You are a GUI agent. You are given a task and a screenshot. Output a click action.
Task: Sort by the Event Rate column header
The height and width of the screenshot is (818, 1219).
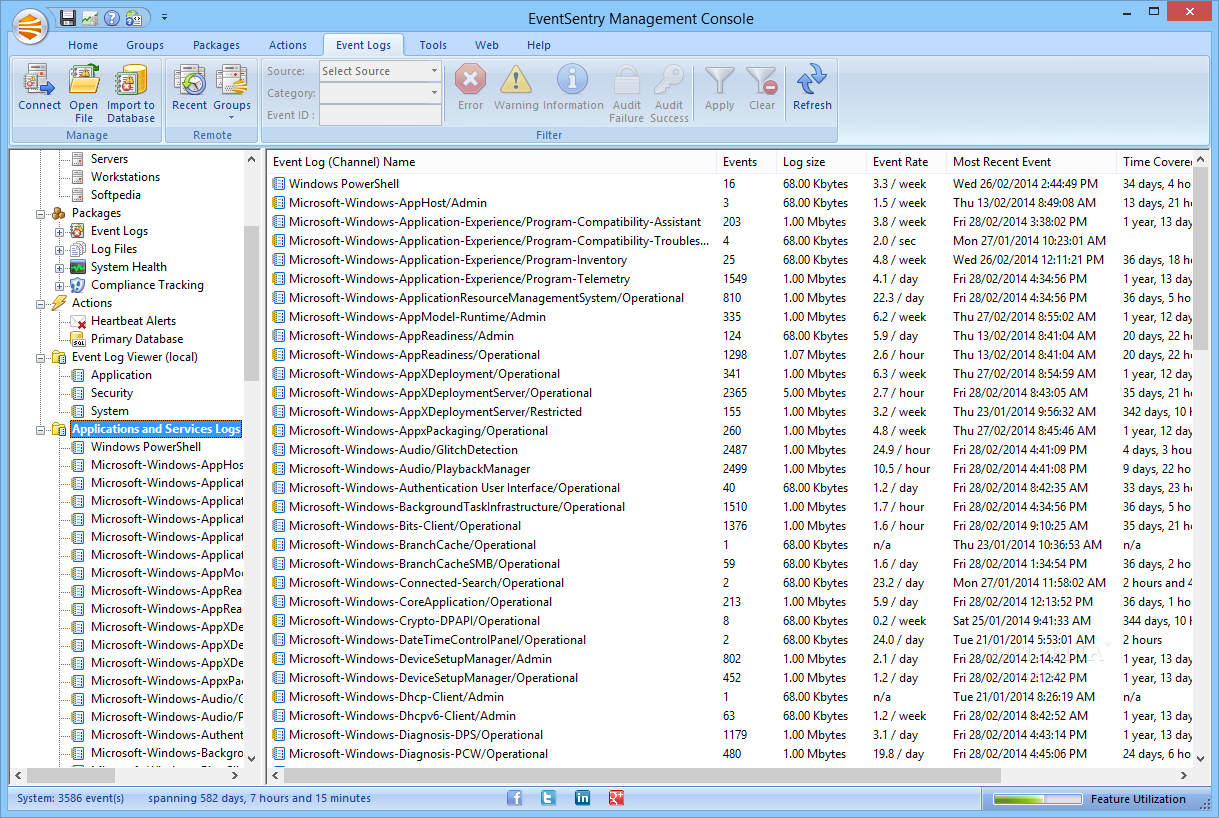(907, 162)
